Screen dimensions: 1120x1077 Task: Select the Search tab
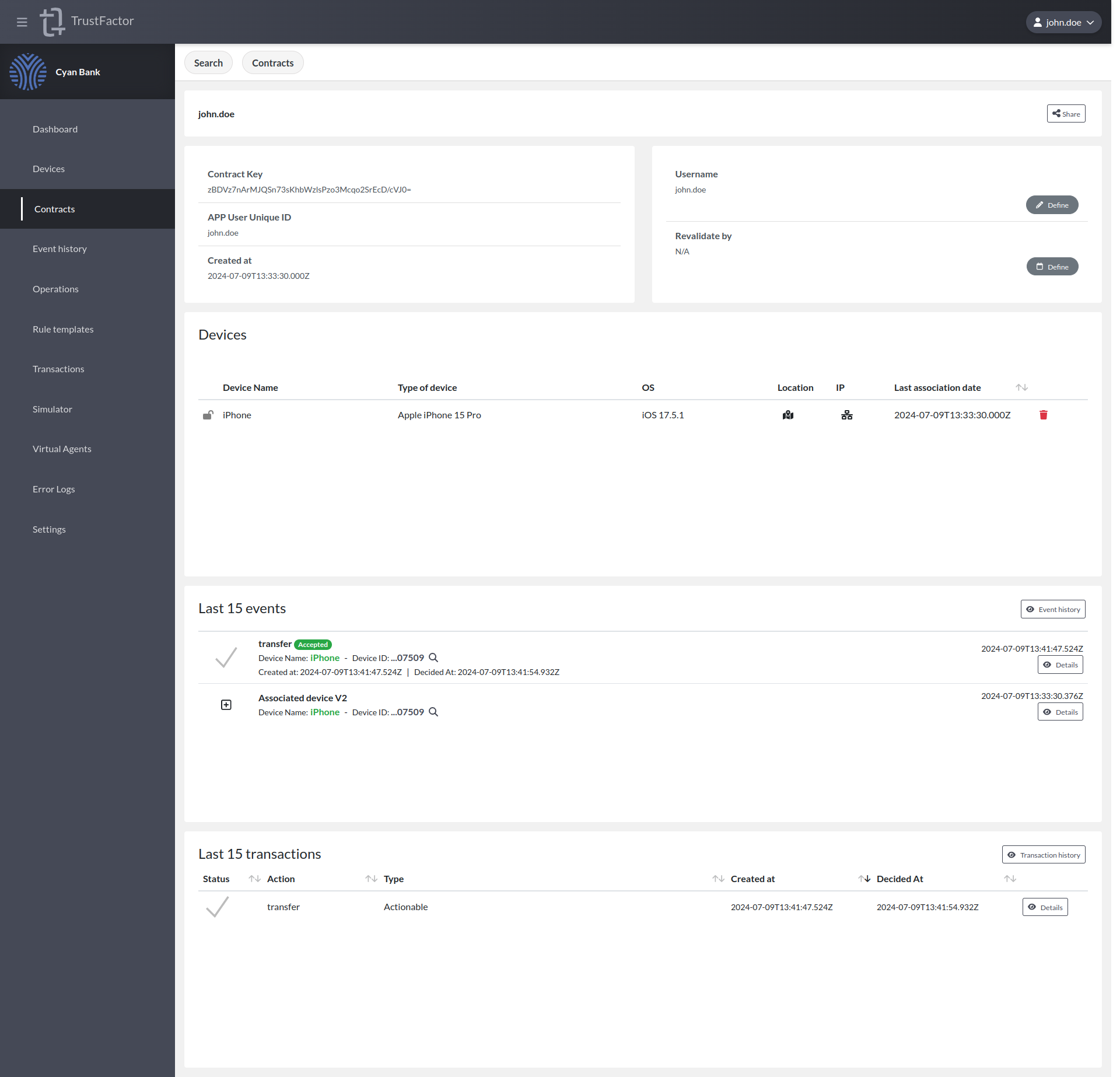(x=209, y=62)
